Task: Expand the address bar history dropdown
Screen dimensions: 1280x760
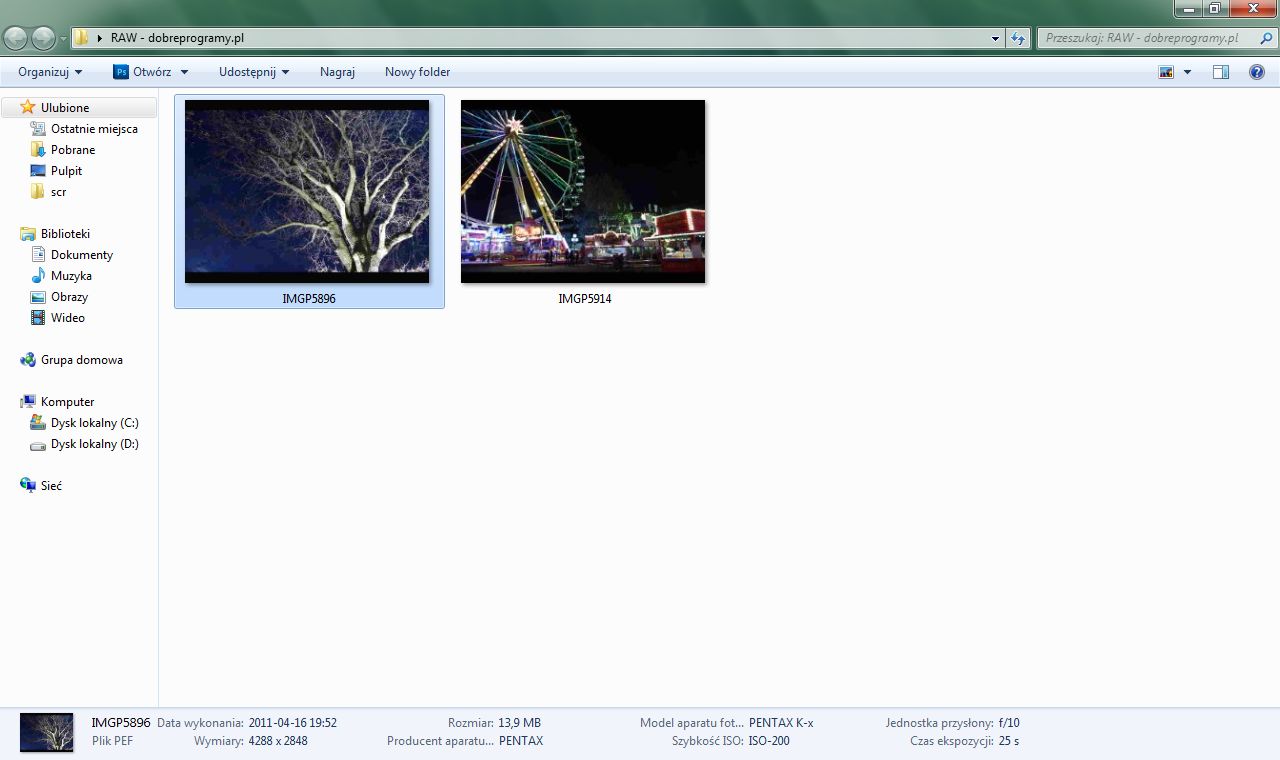Action: coord(995,39)
